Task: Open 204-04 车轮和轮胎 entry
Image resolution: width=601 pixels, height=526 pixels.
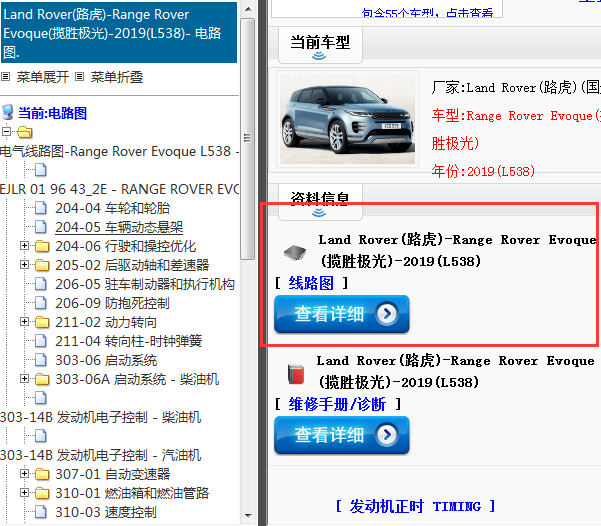Action: [112, 208]
